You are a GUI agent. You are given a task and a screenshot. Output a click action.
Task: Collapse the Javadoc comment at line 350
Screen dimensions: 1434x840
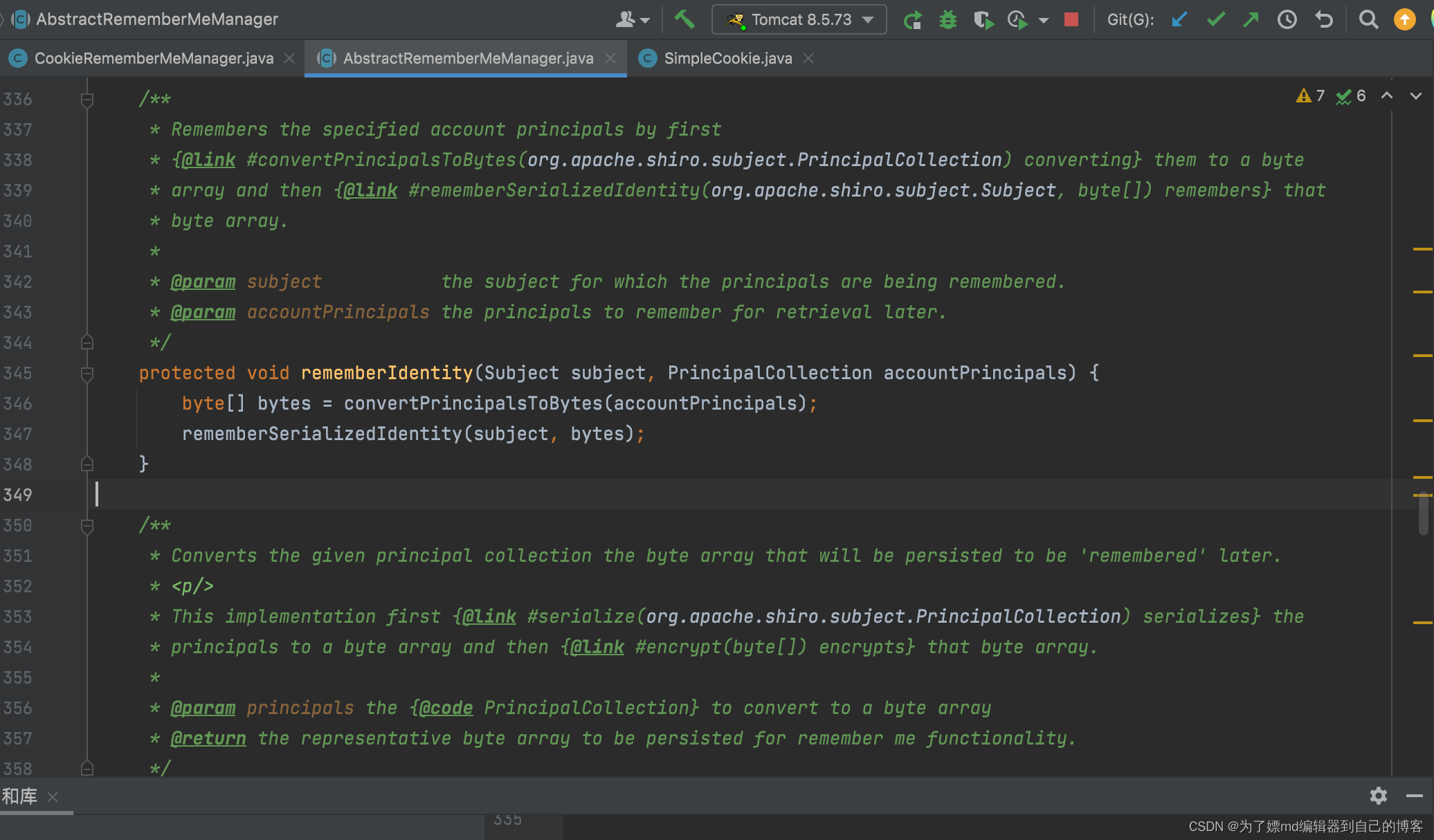pos(87,526)
